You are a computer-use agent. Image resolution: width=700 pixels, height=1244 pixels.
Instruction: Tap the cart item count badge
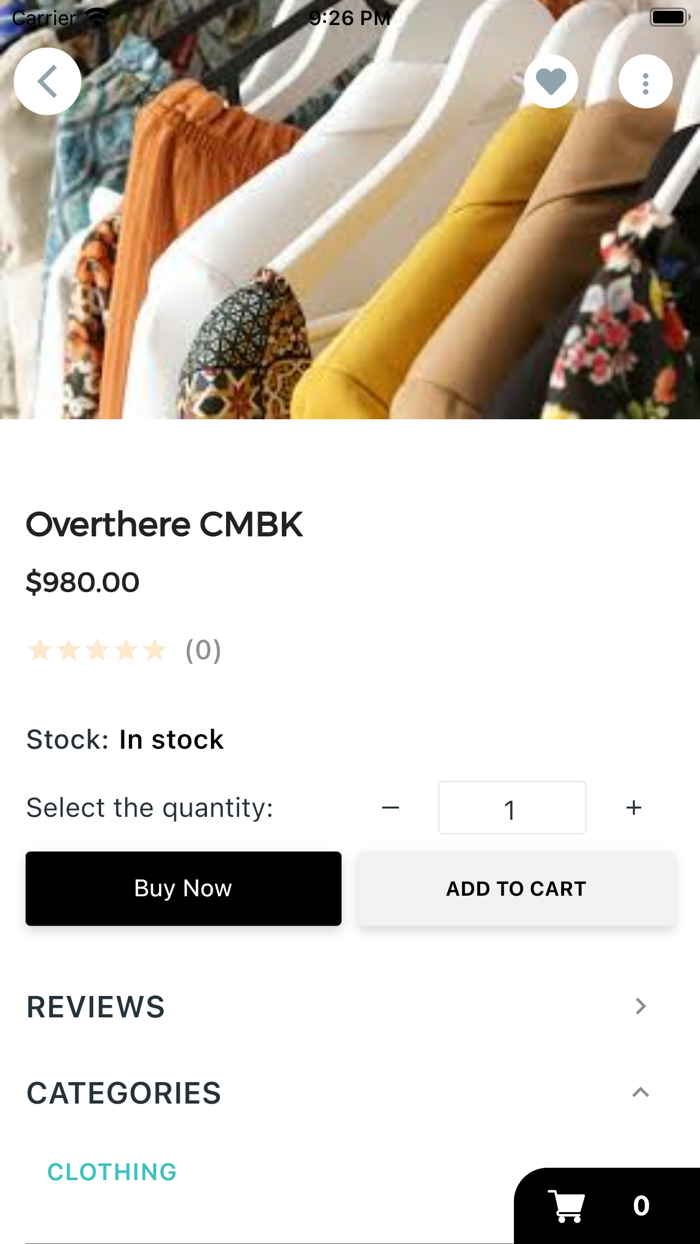641,1206
